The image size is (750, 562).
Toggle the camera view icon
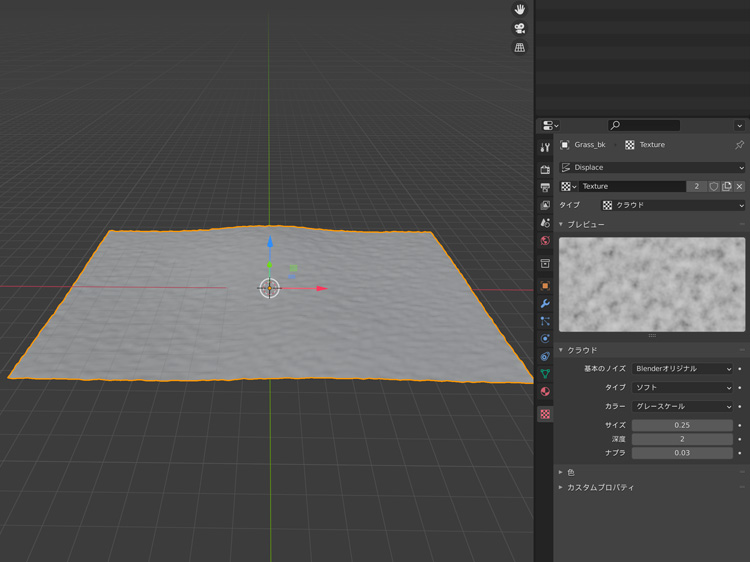click(x=520, y=28)
